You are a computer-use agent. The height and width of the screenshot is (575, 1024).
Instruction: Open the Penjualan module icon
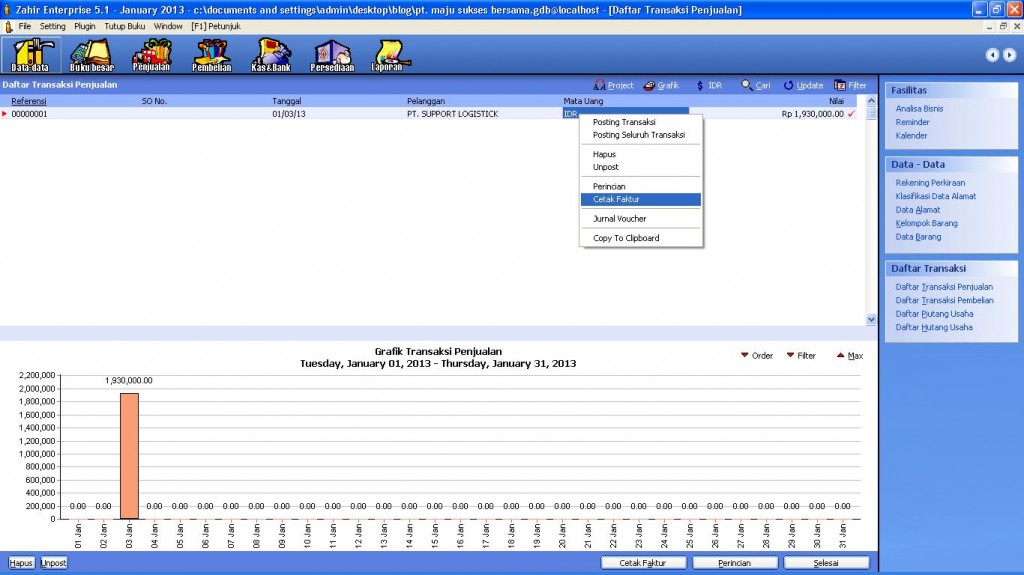(151, 54)
